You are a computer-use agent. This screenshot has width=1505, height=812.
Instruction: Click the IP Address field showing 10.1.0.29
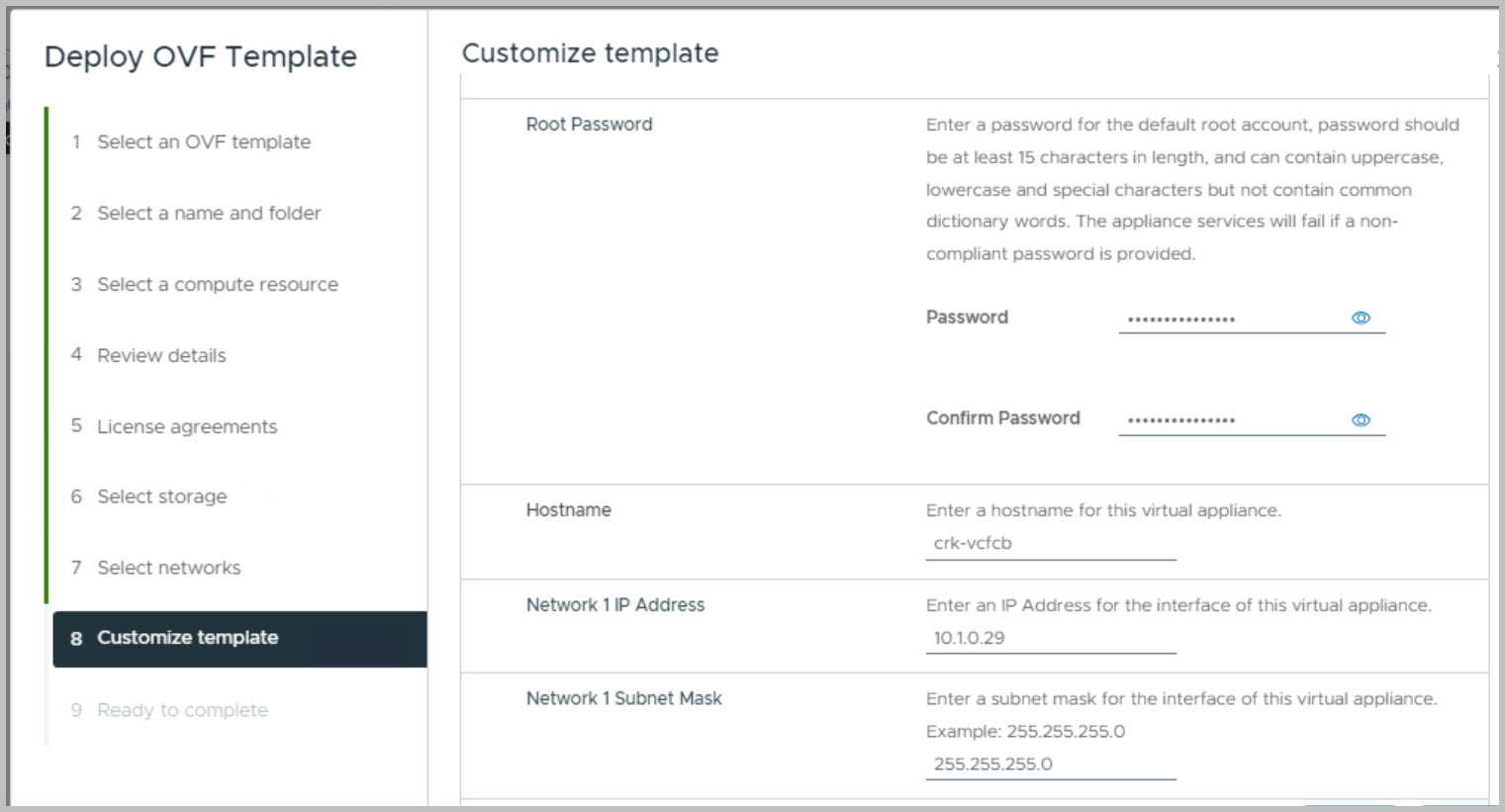pyautogui.click(x=1050, y=638)
